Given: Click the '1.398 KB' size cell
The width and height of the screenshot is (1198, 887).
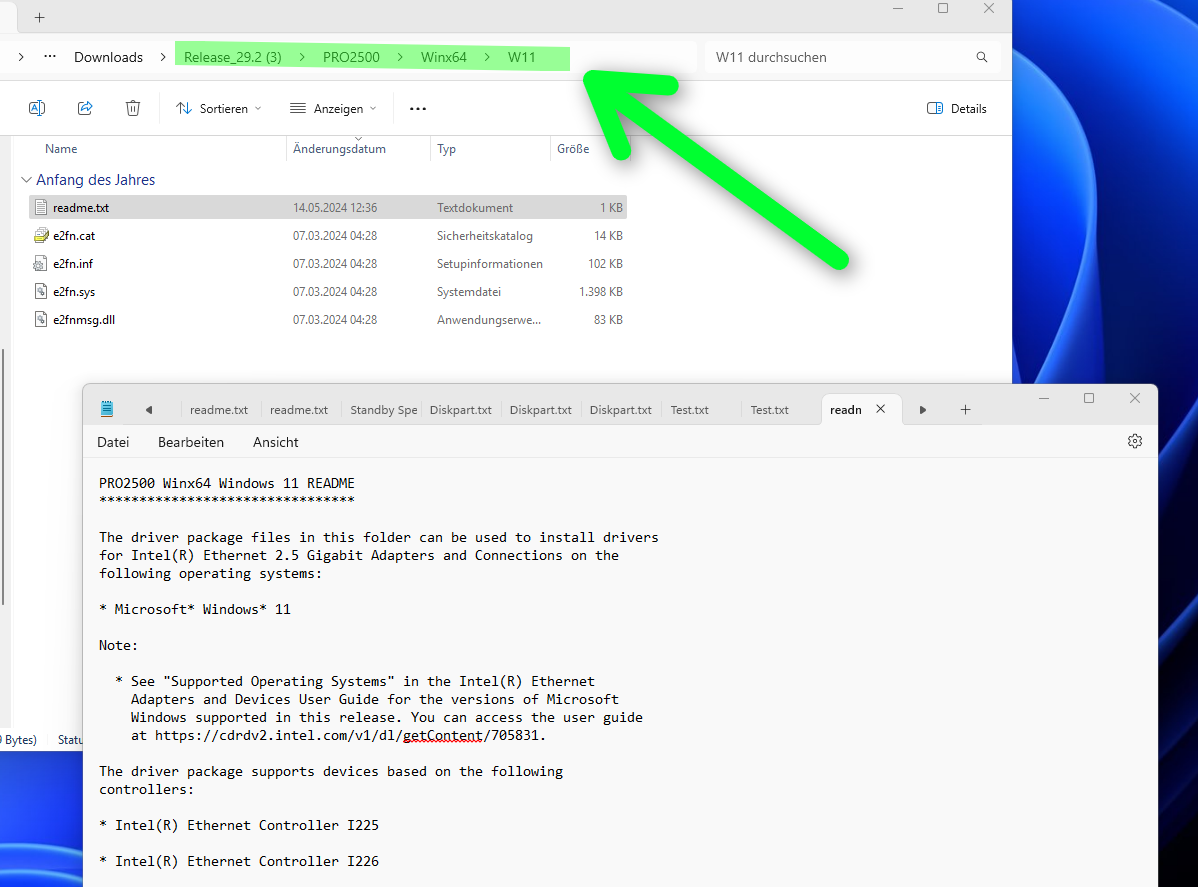Looking at the screenshot, I should [x=601, y=292].
